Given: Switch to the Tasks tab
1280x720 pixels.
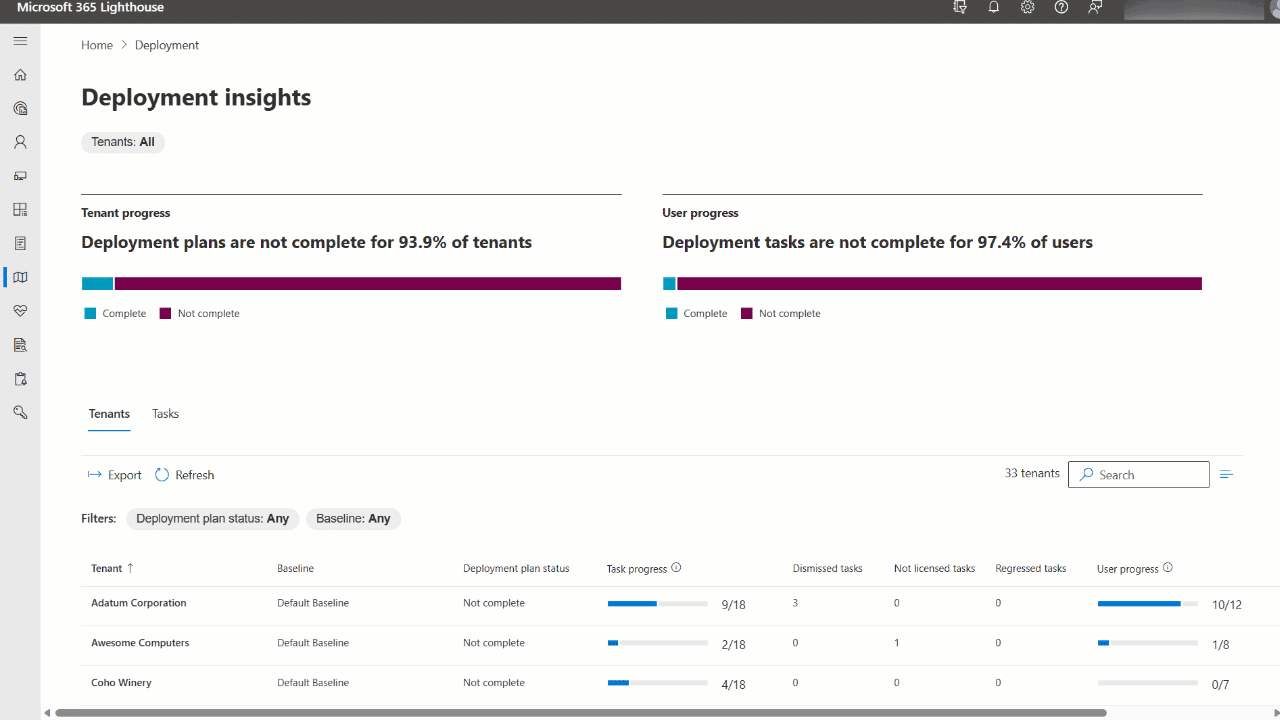Looking at the screenshot, I should coord(165,413).
